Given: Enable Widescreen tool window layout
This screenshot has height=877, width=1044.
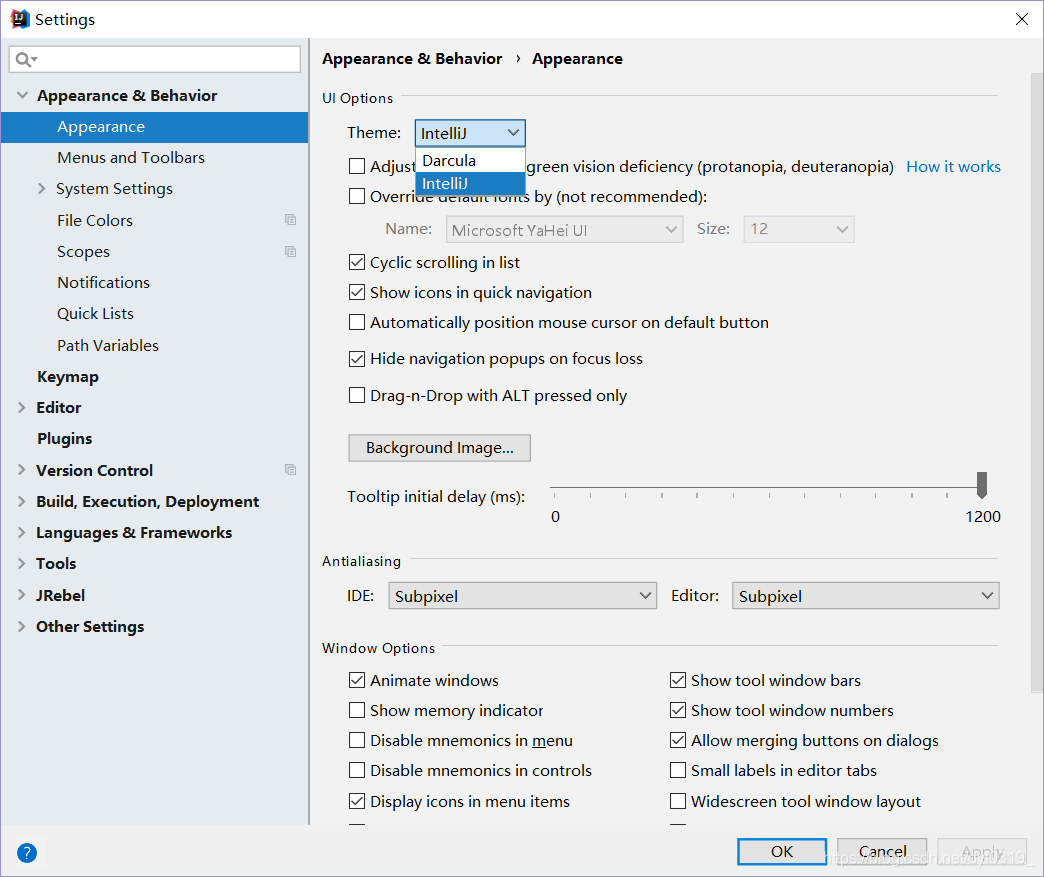Looking at the screenshot, I should (678, 800).
